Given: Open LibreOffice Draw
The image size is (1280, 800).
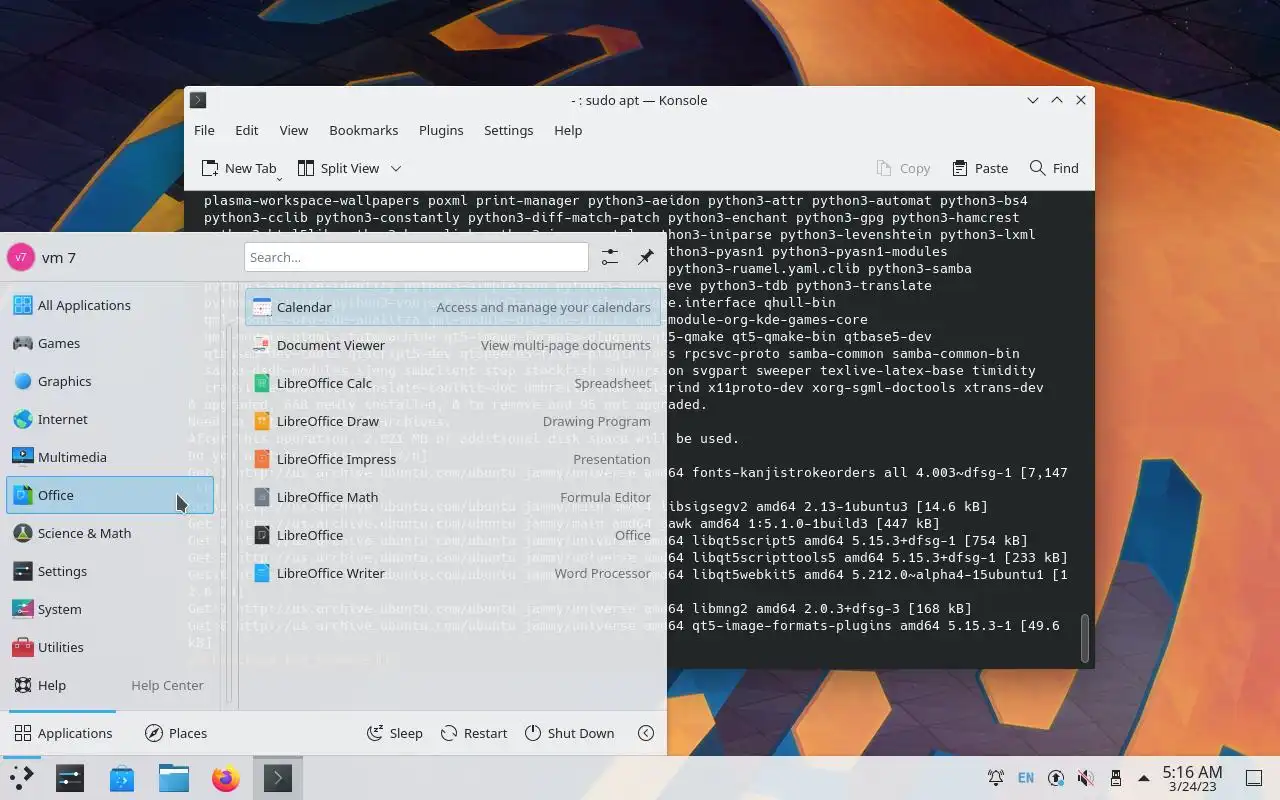Looking at the screenshot, I should click(453, 421).
